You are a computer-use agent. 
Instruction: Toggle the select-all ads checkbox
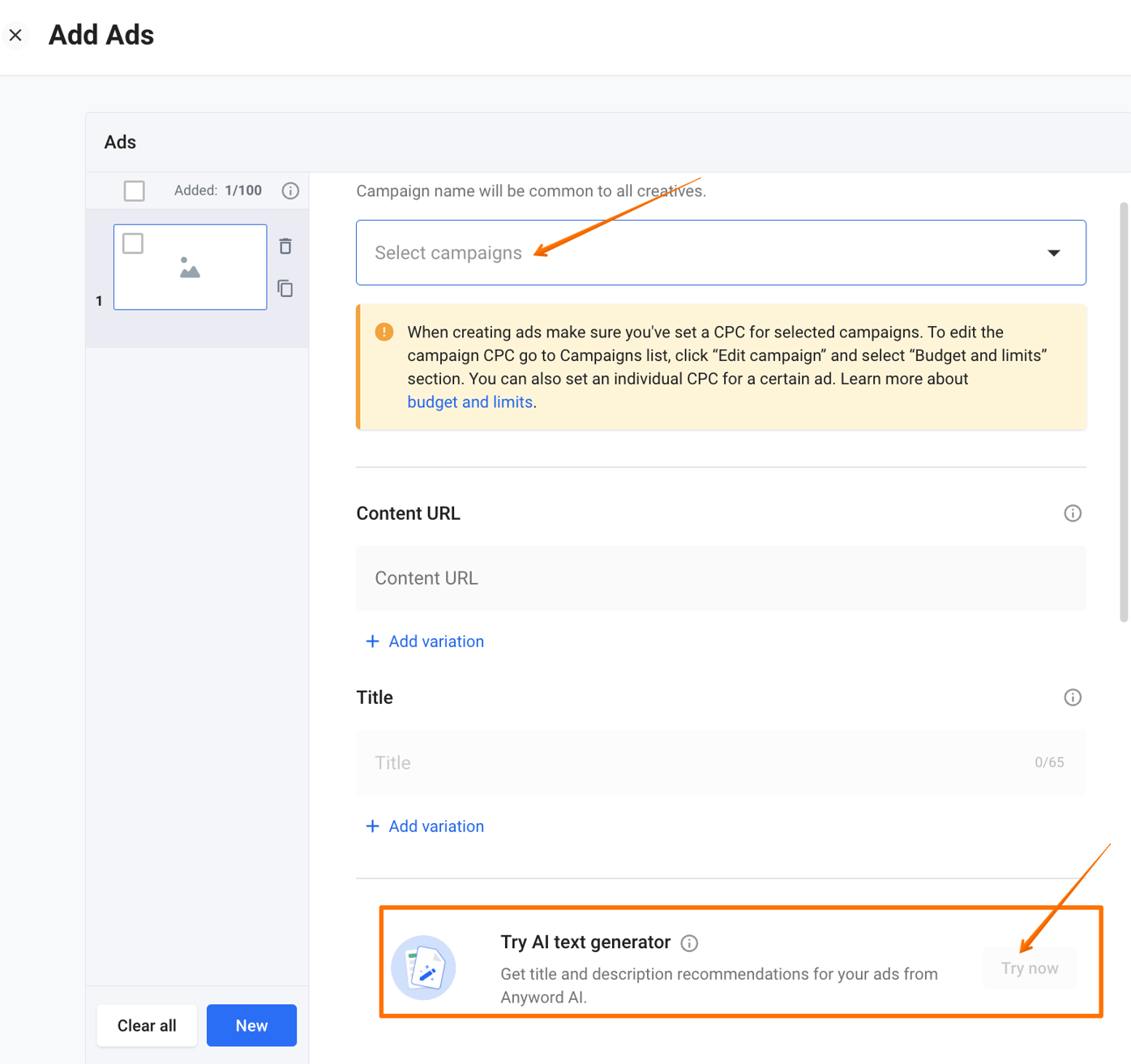(x=134, y=191)
